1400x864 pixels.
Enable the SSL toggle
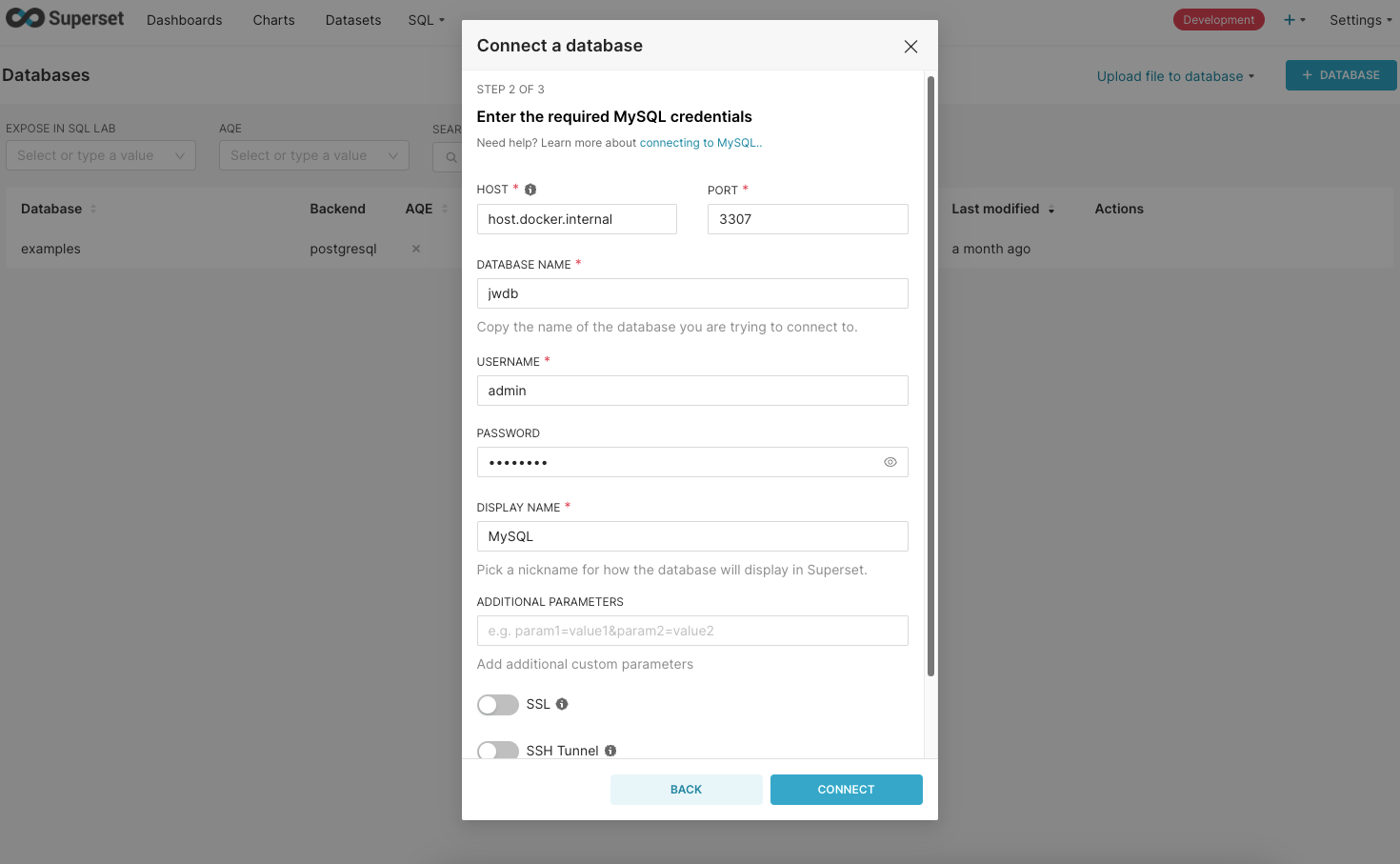coord(498,705)
